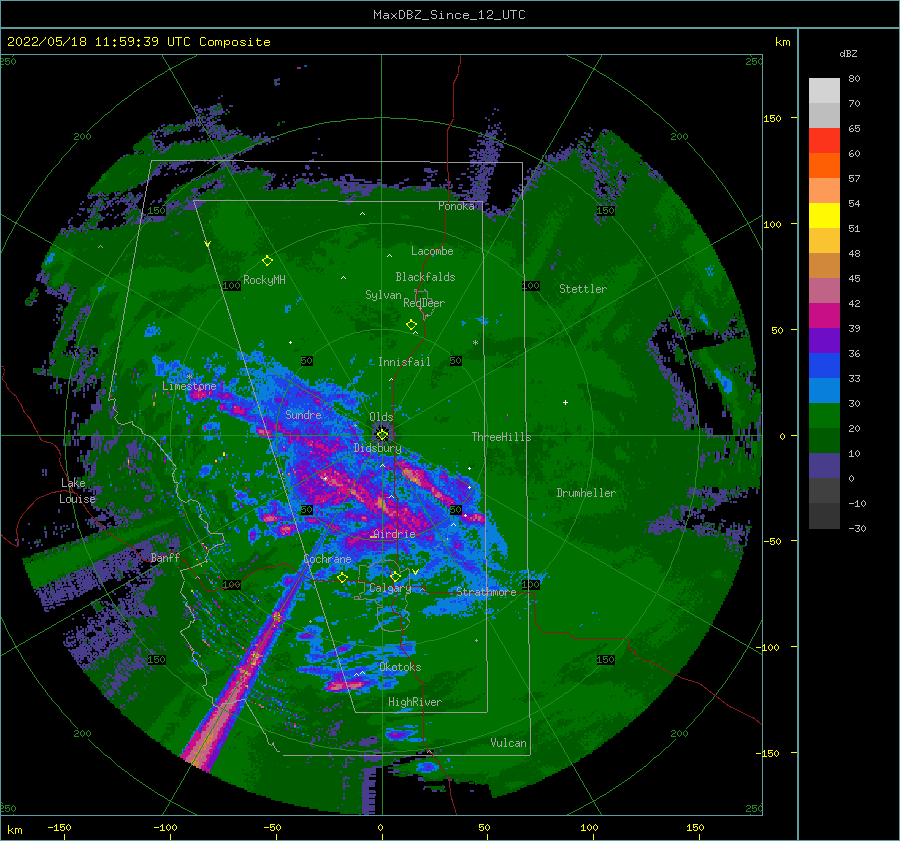Select the radar site marker at Olds

(x=382, y=435)
